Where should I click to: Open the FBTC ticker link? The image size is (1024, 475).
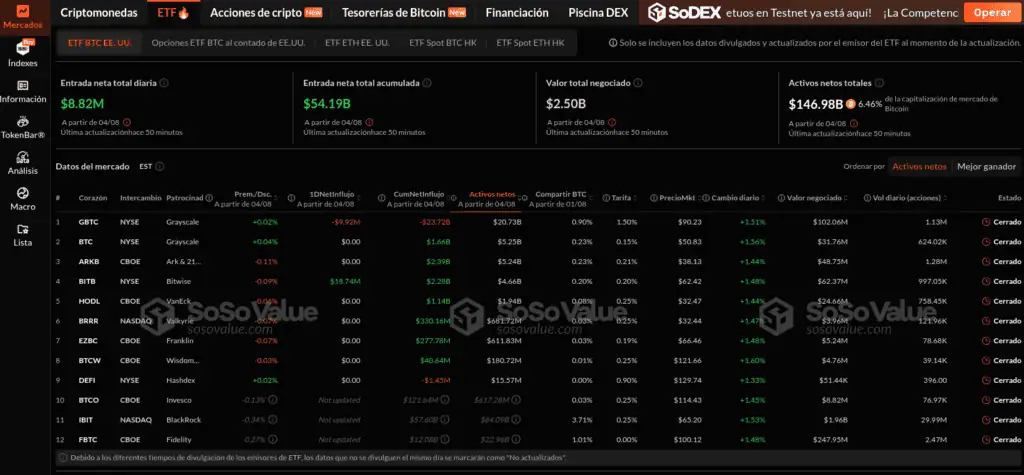click(x=88, y=439)
